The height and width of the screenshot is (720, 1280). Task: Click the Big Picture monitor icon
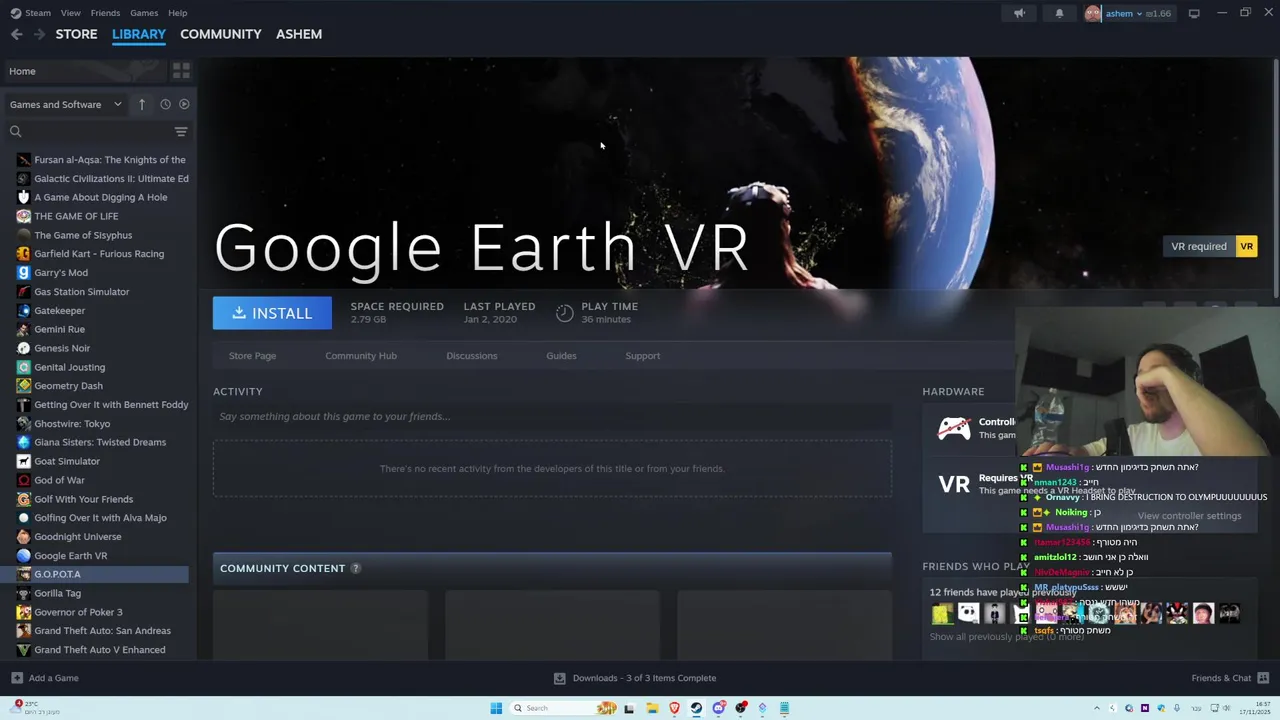[x=1194, y=13]
